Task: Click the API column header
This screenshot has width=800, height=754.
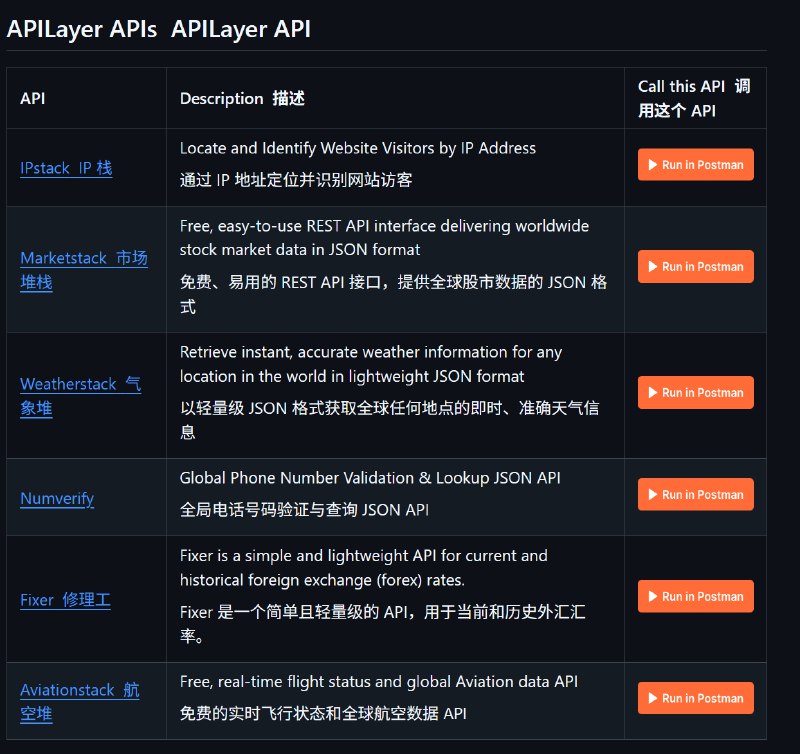Action: [x=32, y=98]
